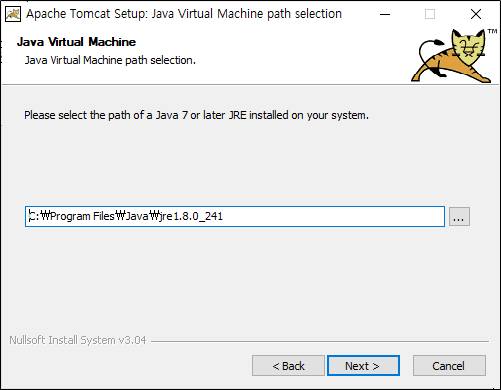Click the Next > button
The image size is (501, 390).
click(x=363, y=366)
